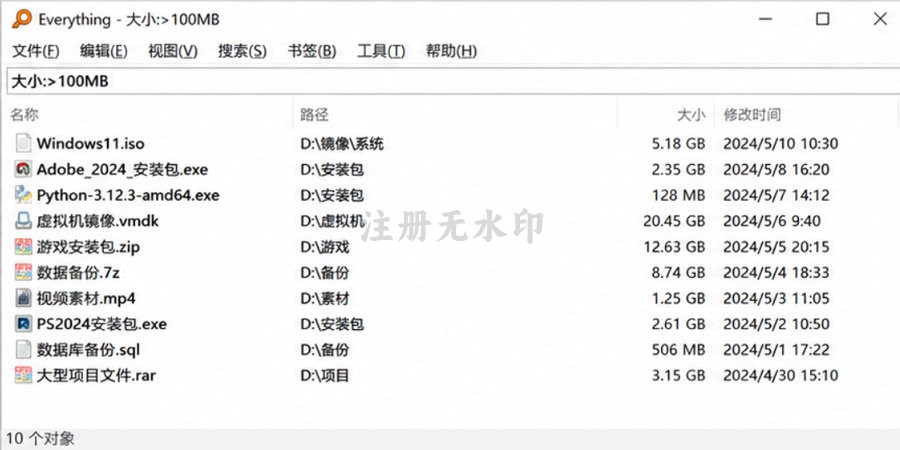Viewport: 900px width, 450px height.
Task: Select file name 大型项目文件.rar
Action: 96,376
